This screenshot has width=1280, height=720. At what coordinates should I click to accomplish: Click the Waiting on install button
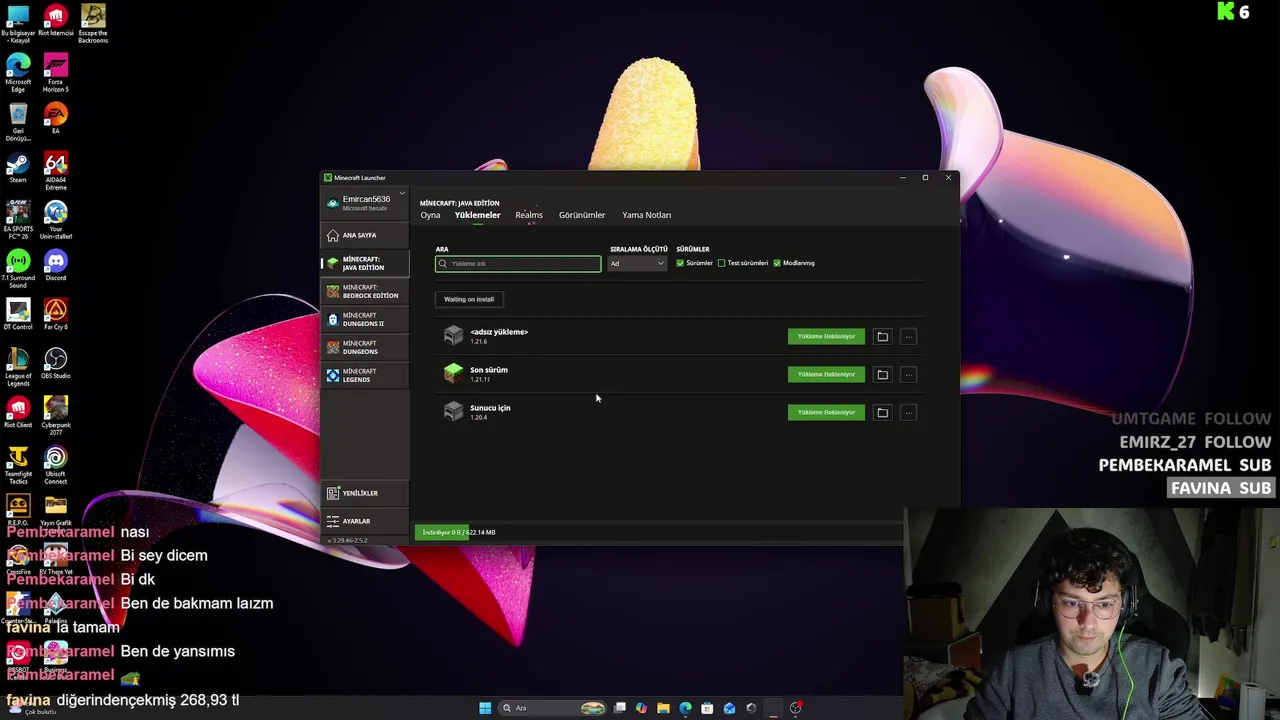click(x=469, y=299)
